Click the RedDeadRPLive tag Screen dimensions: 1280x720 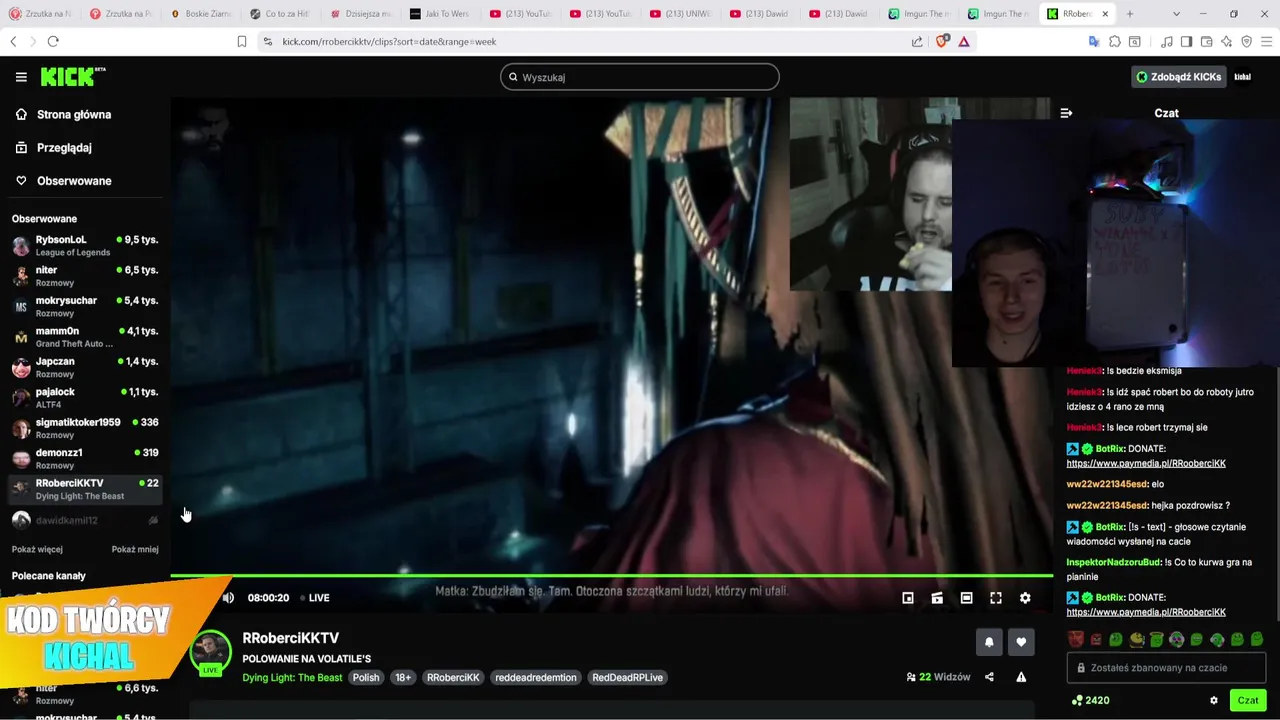point(628,677)
